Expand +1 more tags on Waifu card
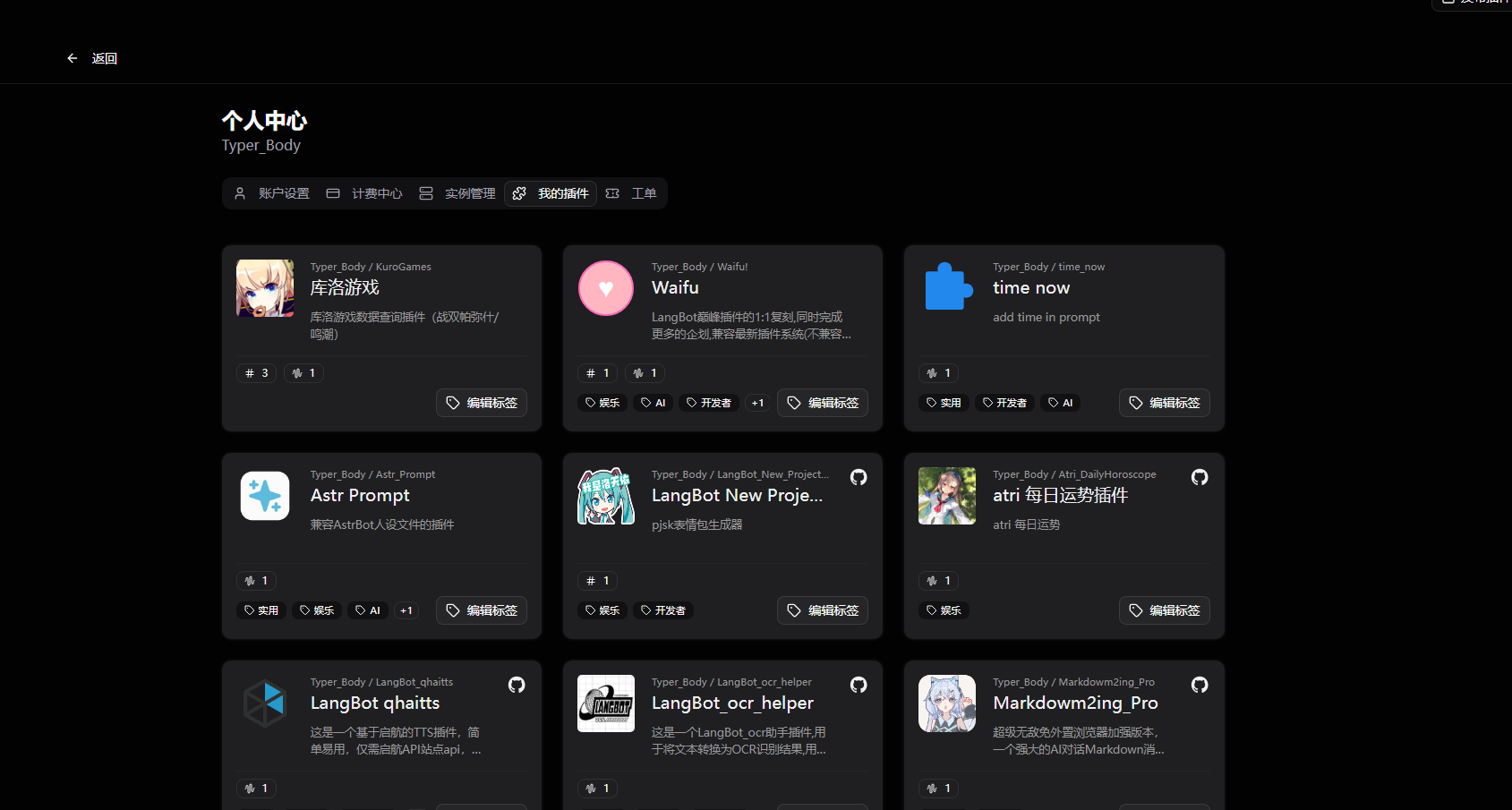This screenshot has width=1512, height=810. point(757,403)
